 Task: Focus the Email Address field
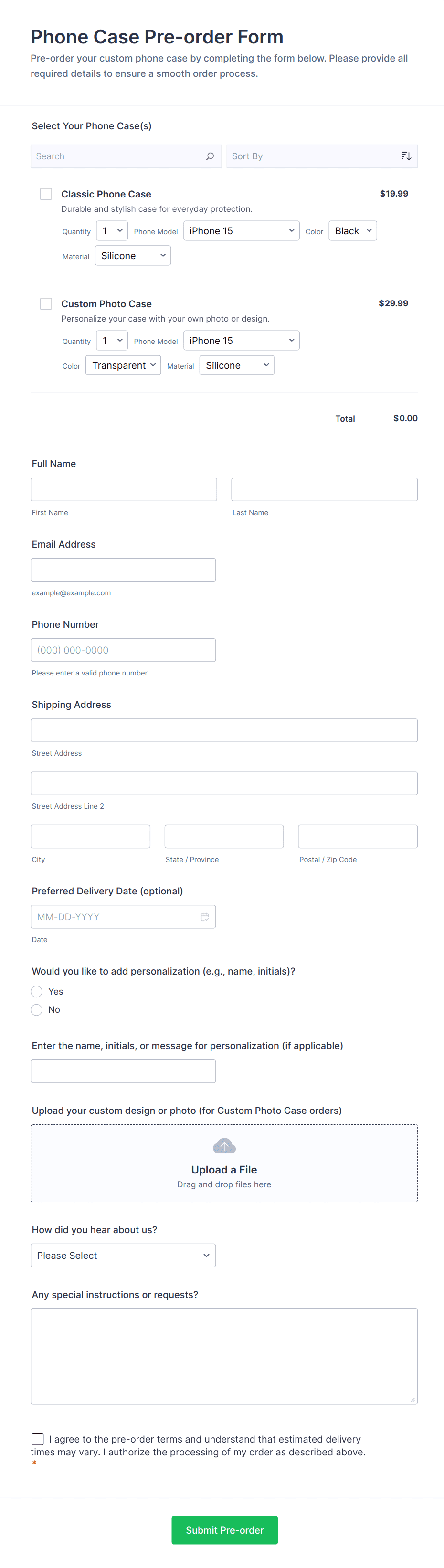point(123,570)
